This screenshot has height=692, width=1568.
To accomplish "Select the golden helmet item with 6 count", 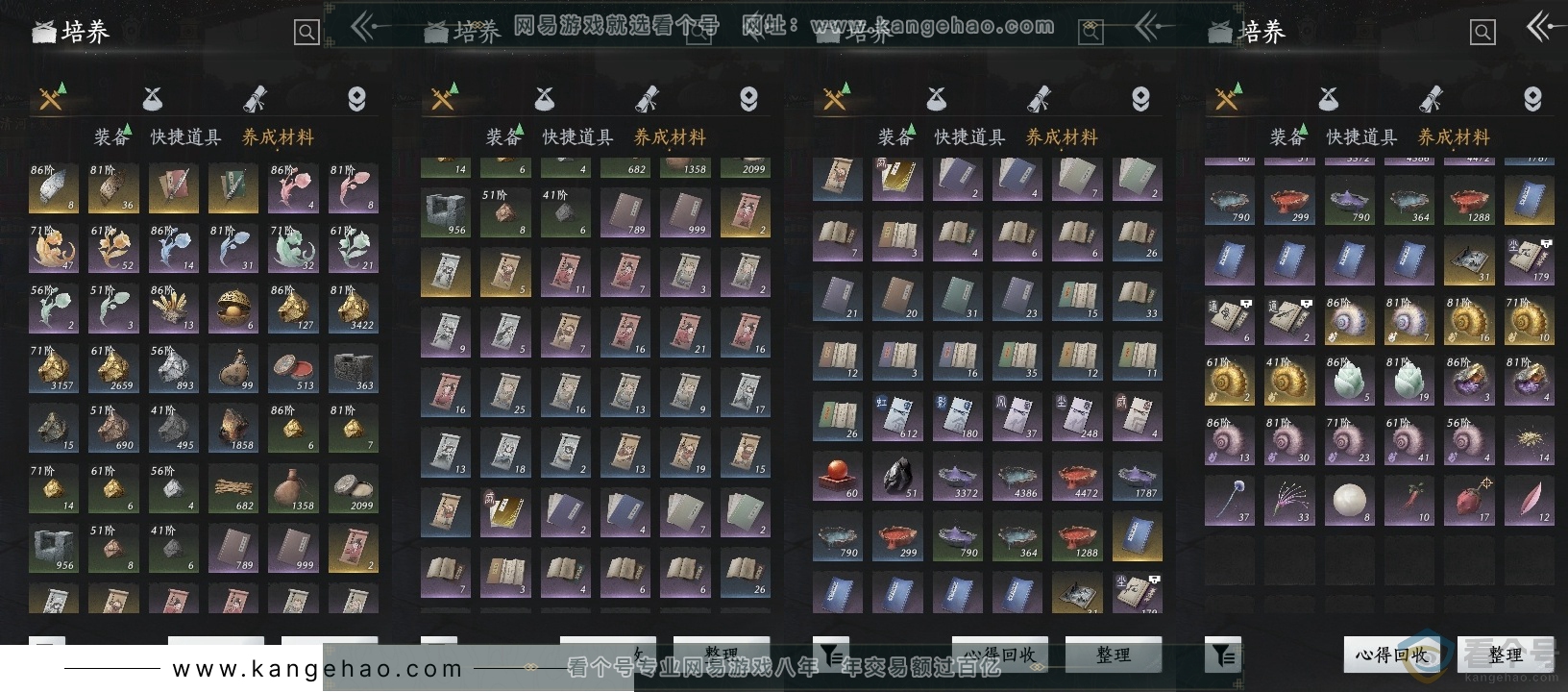I will pyautogui.click(x=233, y=308).
